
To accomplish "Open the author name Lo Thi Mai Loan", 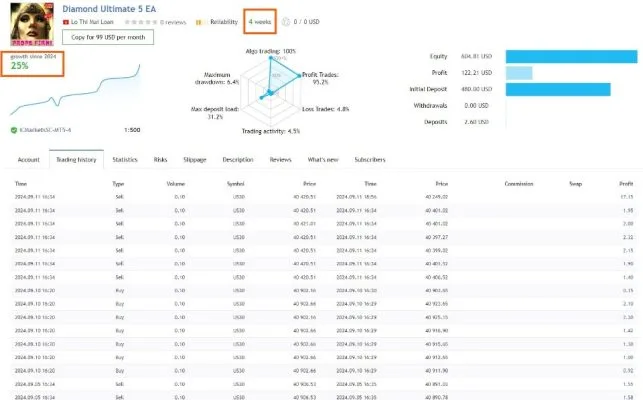I will click(92, 22).
